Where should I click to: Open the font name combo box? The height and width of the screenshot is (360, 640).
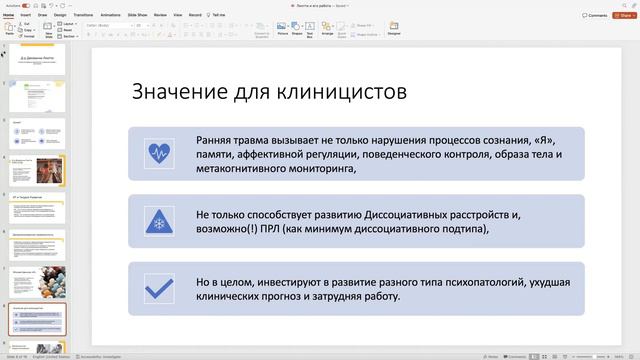tap(109, 25)
